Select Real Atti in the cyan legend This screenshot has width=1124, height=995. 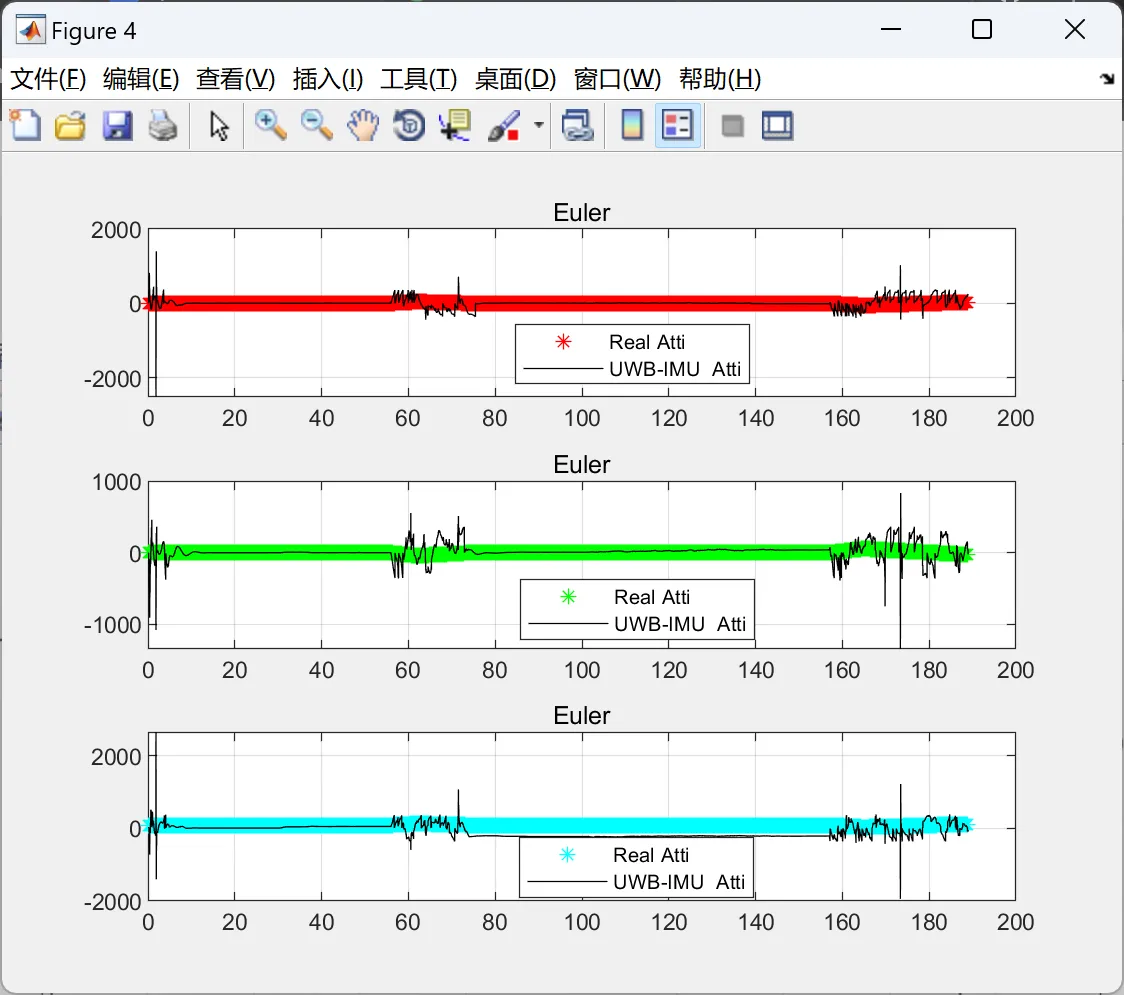tap(650, 855)
